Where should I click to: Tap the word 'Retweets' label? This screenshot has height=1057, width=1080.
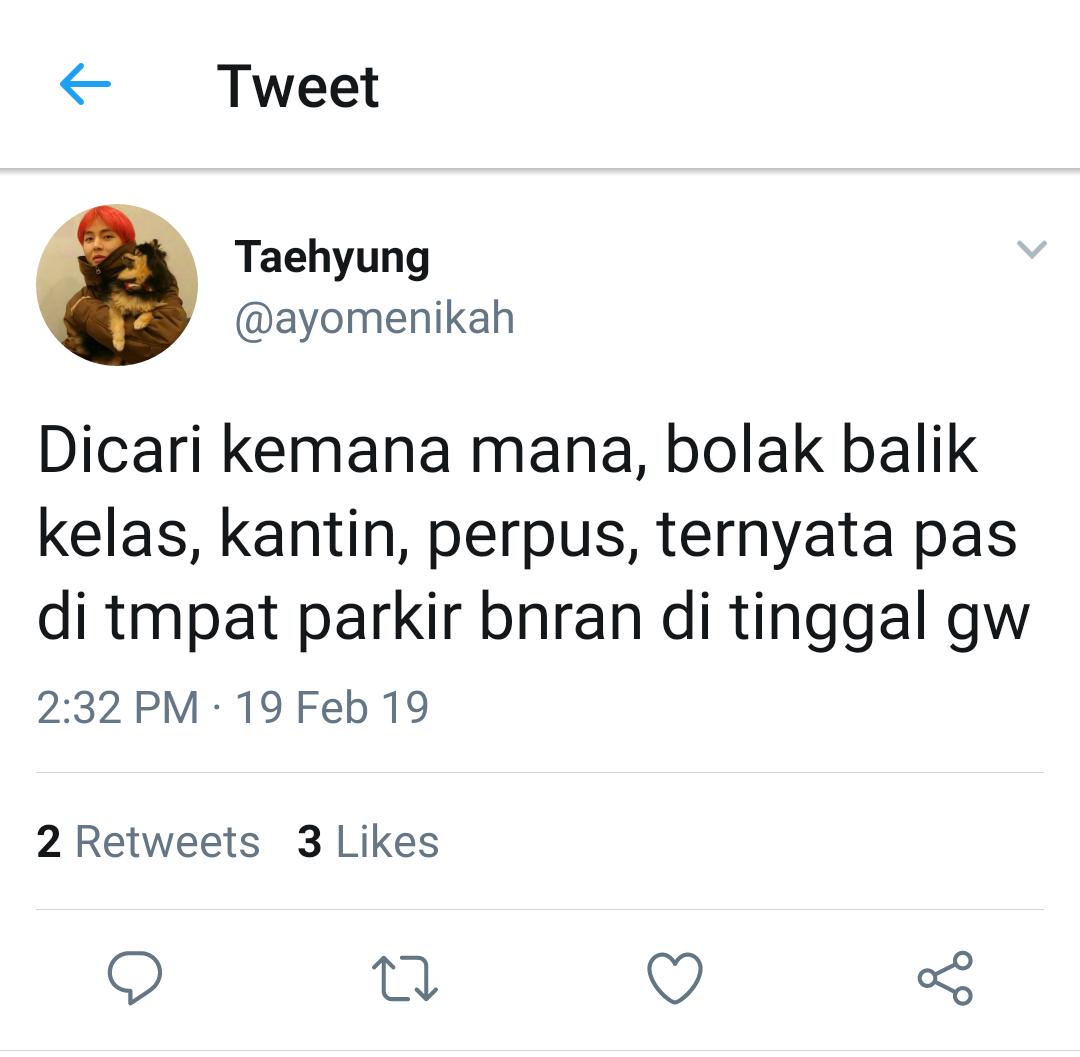[x=167, y=841]
